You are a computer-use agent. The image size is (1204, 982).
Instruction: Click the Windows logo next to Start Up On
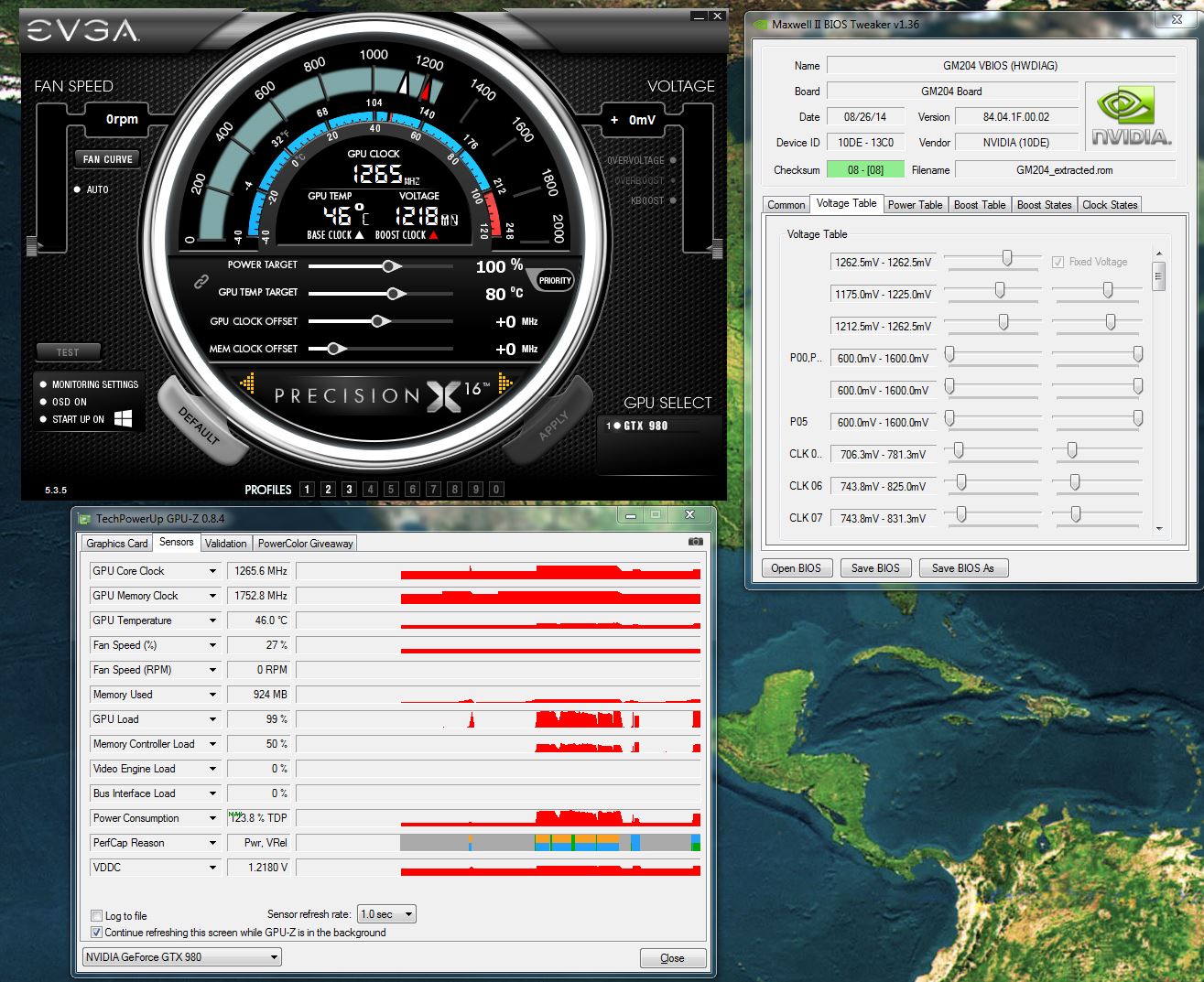124,418
